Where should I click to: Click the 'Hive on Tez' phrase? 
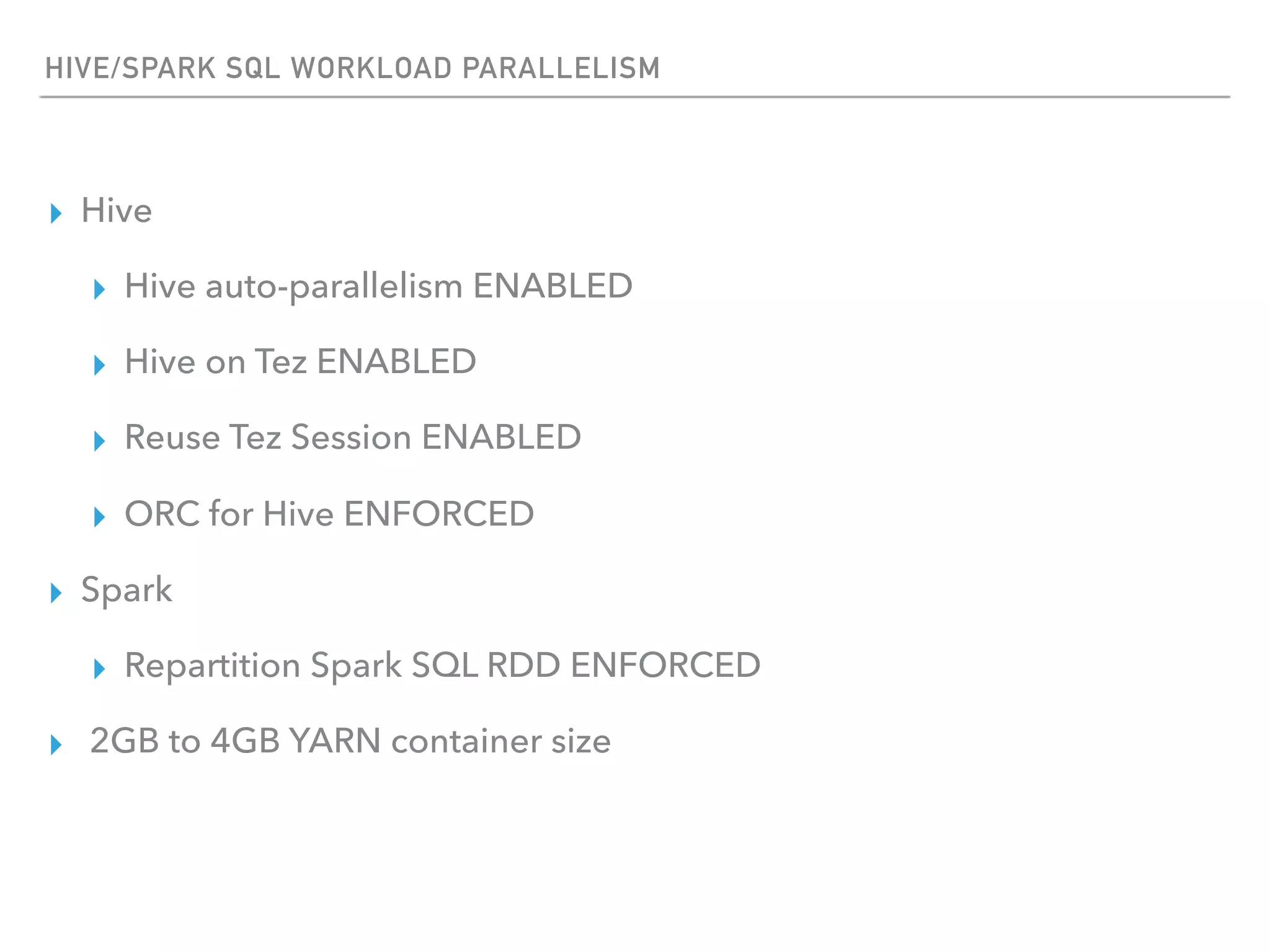pos(215,362)
